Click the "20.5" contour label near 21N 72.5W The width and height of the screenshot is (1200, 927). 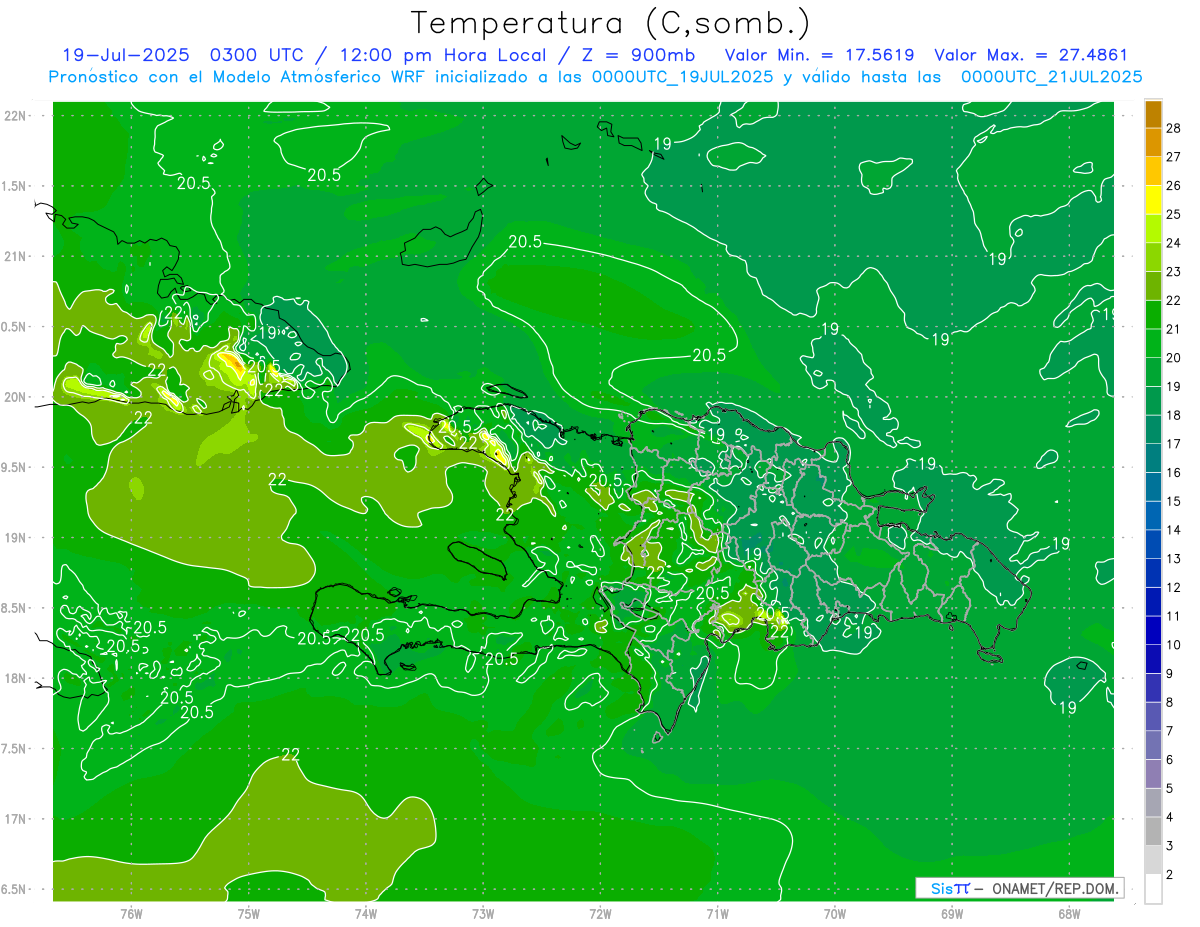pyautogui.click(x=525, y=241)
